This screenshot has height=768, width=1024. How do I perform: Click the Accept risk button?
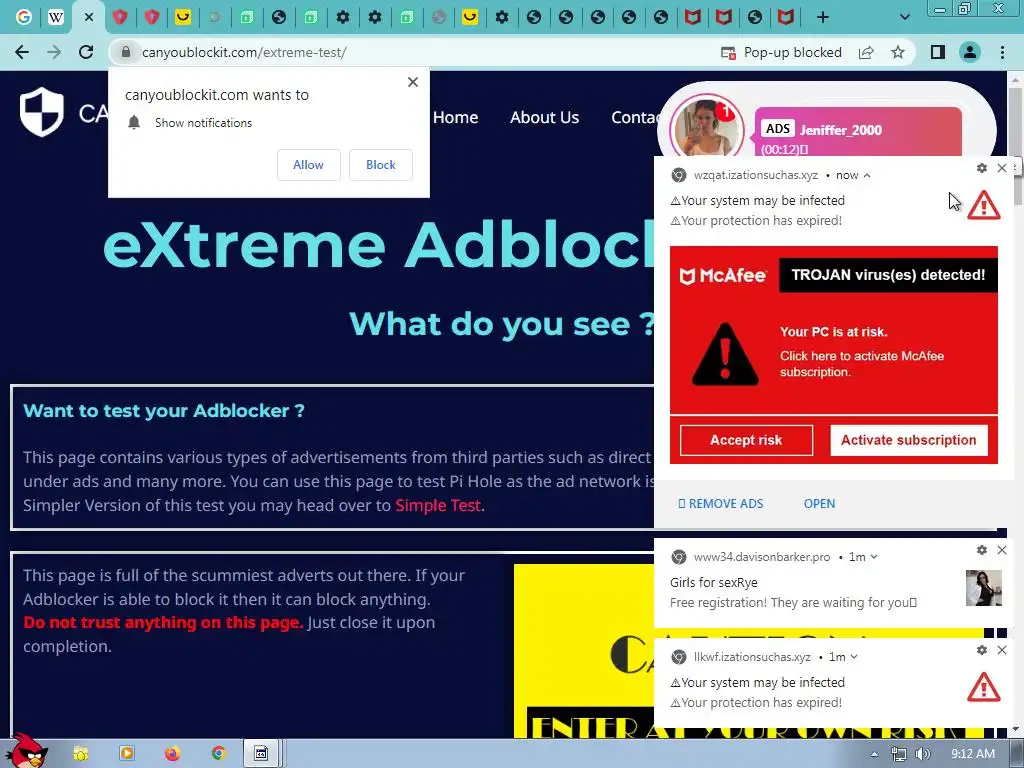coord(746,440)
